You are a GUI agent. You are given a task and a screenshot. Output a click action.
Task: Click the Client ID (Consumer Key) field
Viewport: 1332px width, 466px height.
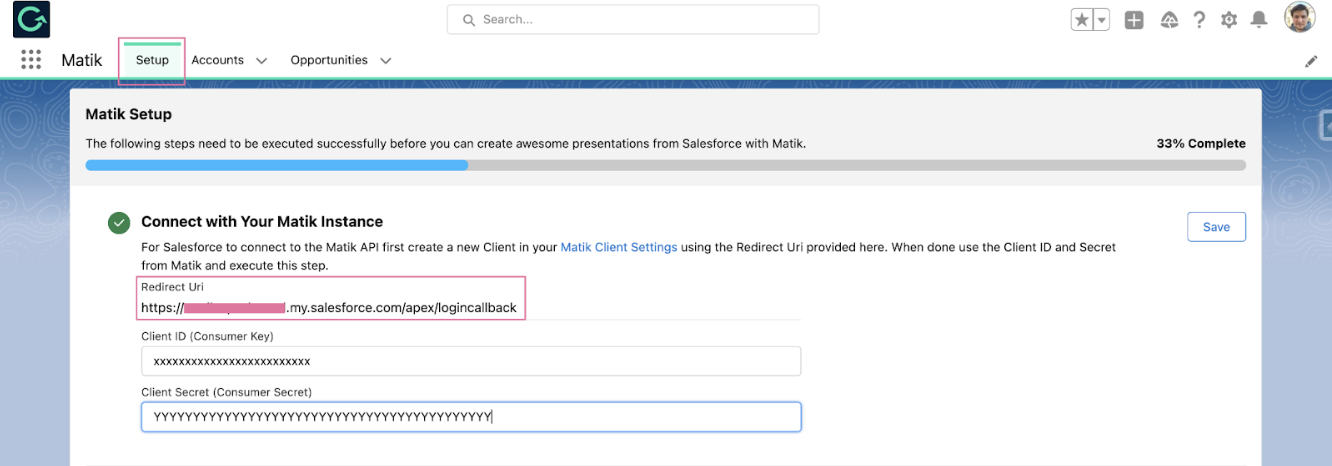pyautogui.click(x=471, y=361)
